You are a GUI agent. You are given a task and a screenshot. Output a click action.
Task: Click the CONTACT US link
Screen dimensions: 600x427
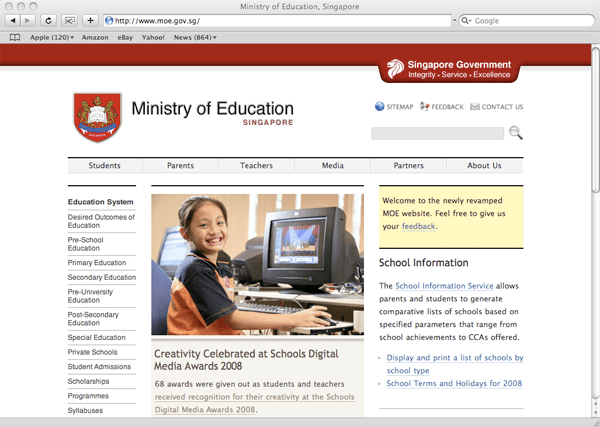(x=502, y=107)
